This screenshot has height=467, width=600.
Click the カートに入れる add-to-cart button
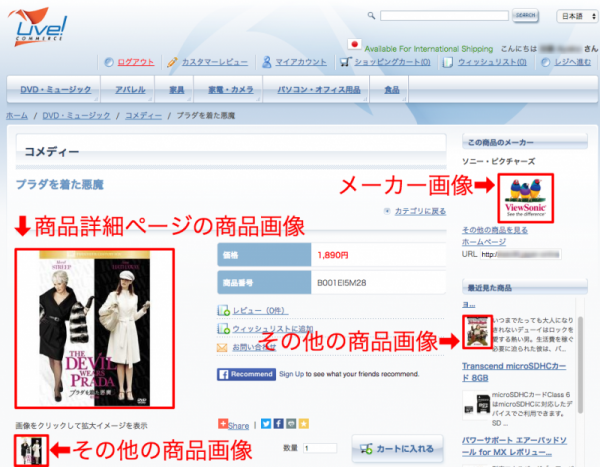pos(398,448)
